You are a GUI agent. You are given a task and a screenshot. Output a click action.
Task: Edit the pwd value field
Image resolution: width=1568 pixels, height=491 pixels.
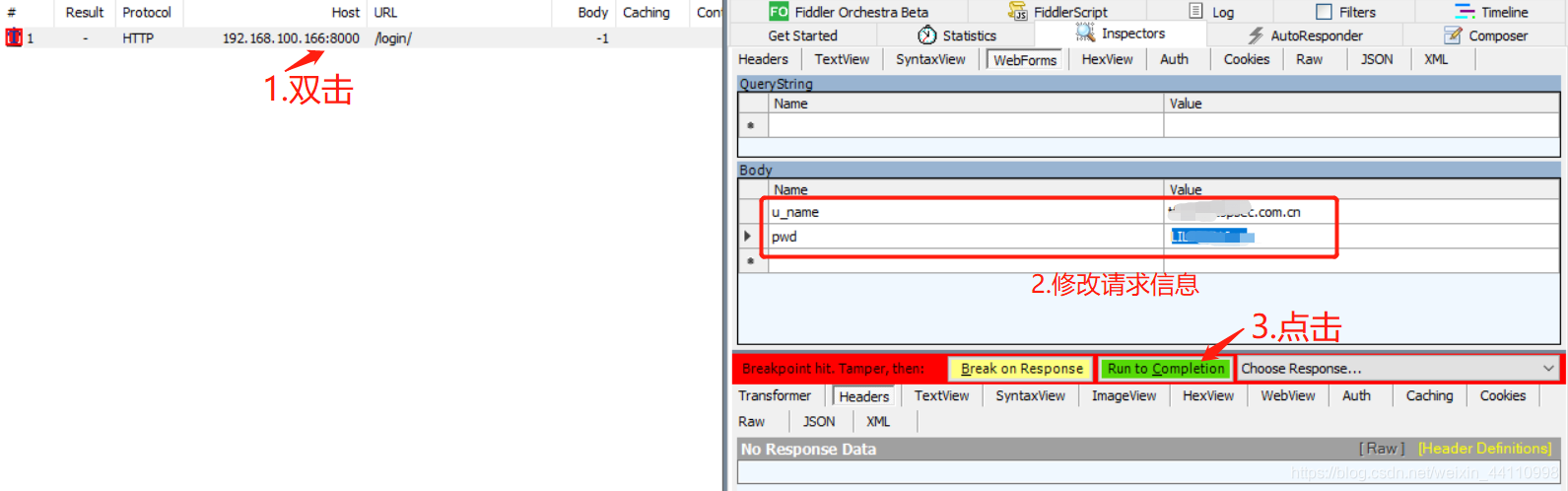click(1361, 237)
